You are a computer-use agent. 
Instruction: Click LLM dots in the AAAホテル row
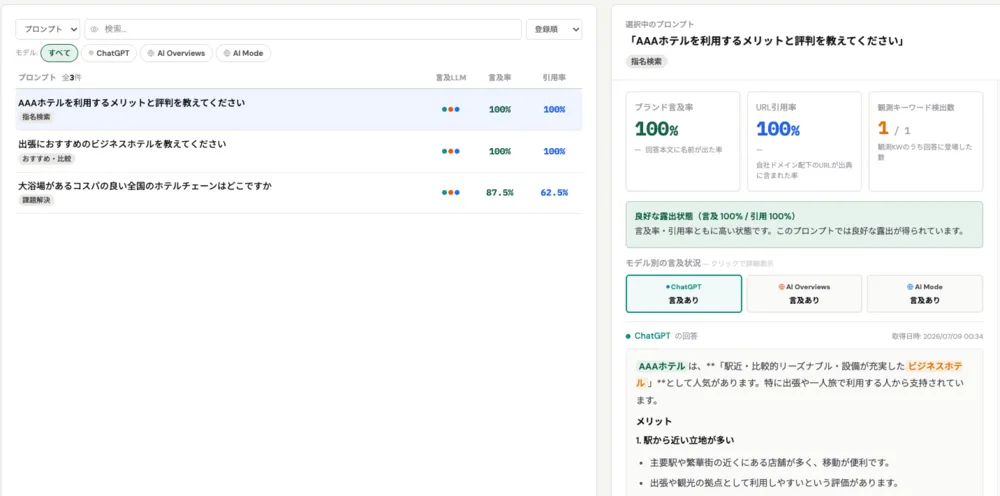(x=451, y=110)
